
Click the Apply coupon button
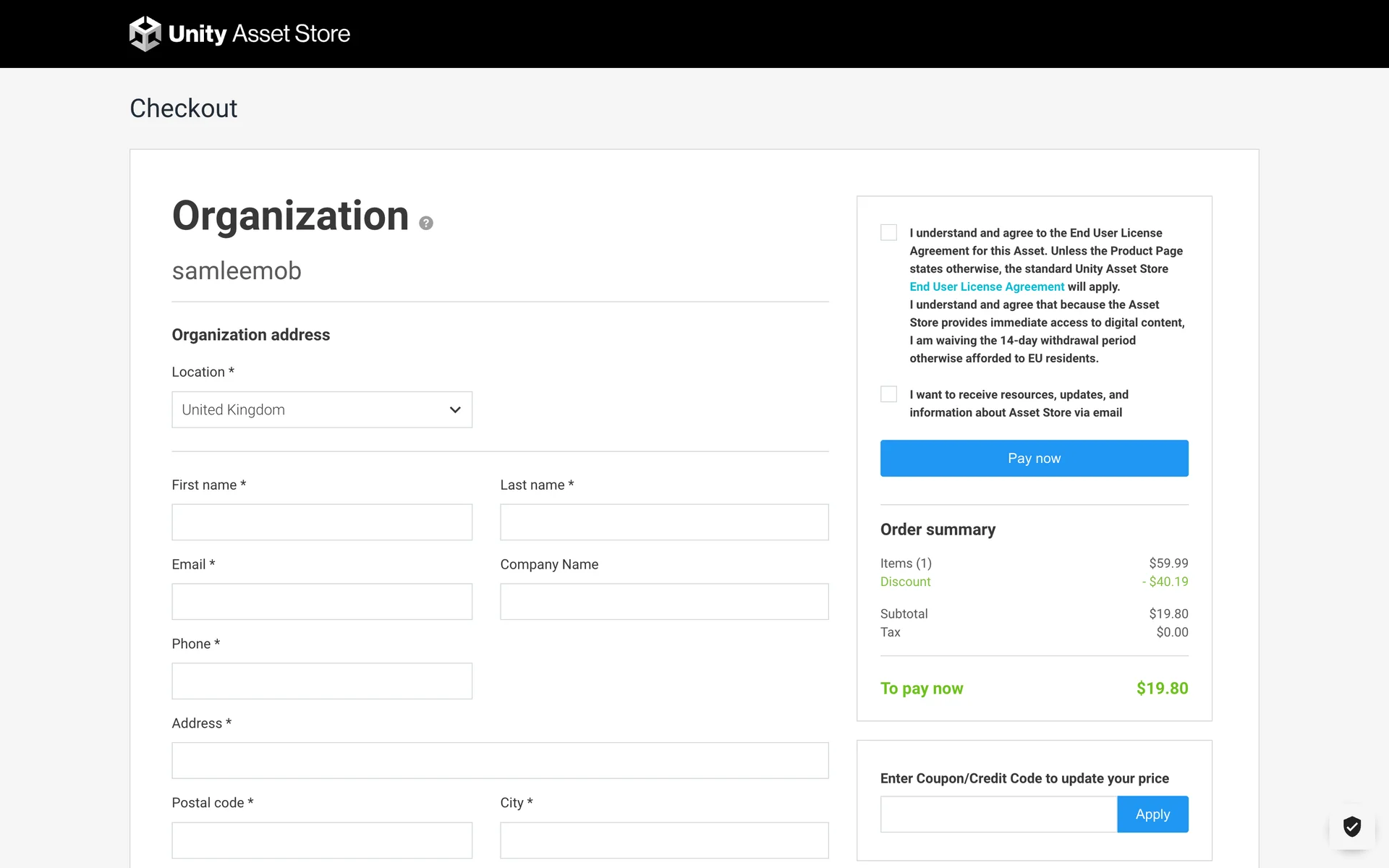[1152, 814]
